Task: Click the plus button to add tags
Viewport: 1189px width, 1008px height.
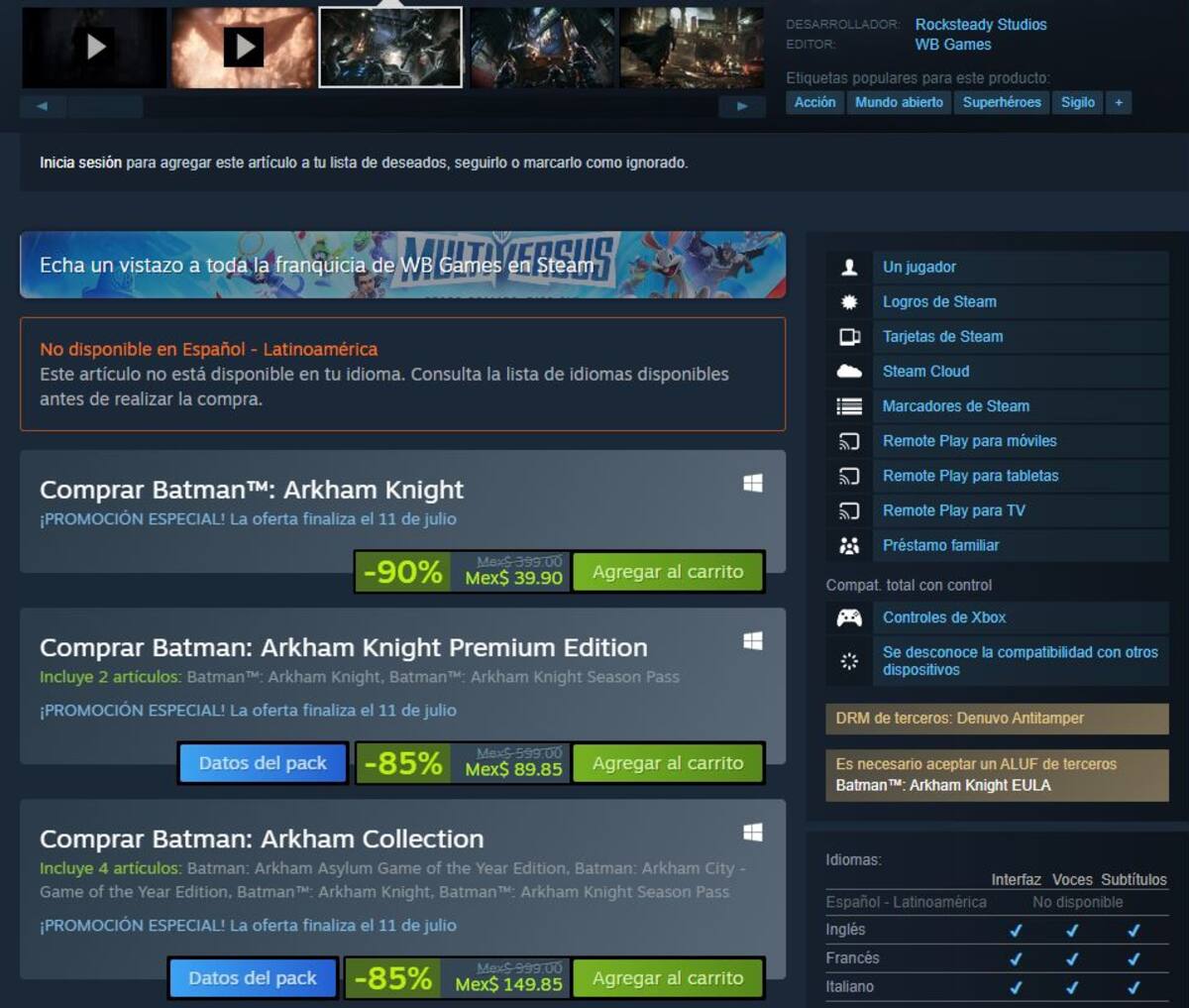Action: [1119, 102]
